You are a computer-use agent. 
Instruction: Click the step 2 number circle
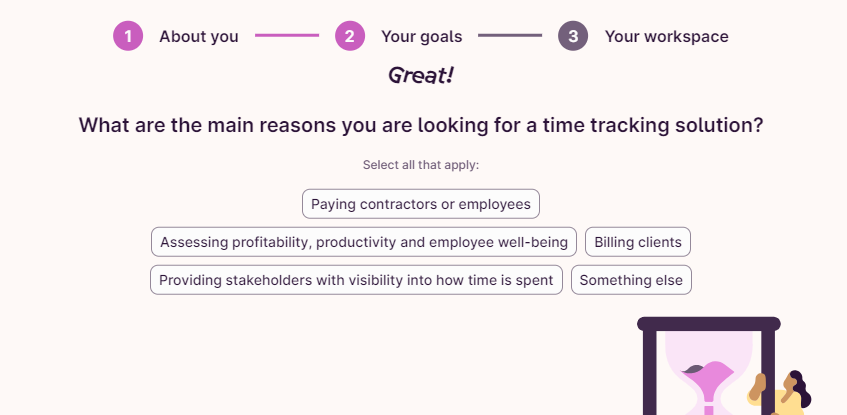[350, 36]
